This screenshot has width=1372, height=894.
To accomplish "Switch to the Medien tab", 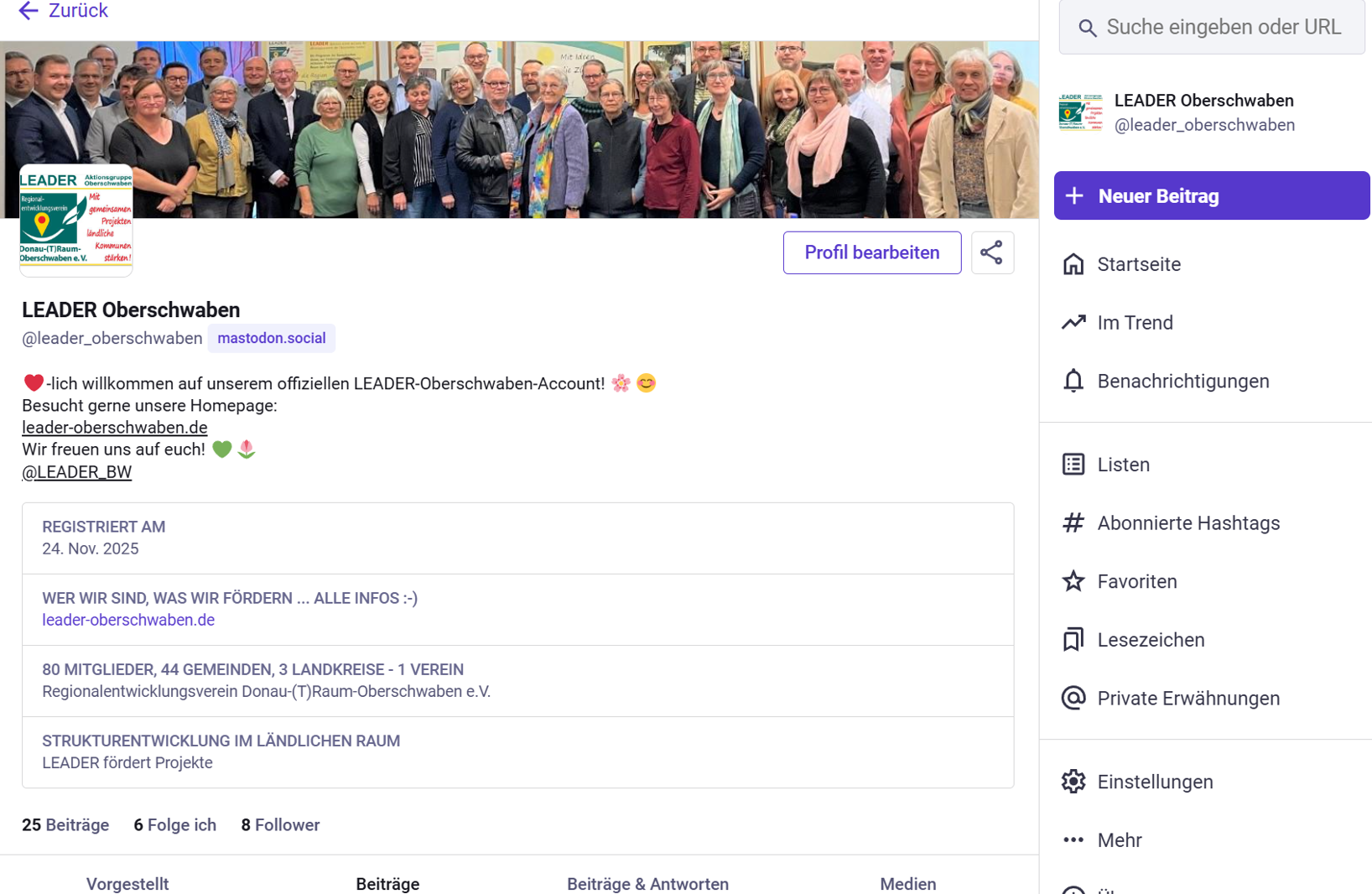I will pos(907,883).
